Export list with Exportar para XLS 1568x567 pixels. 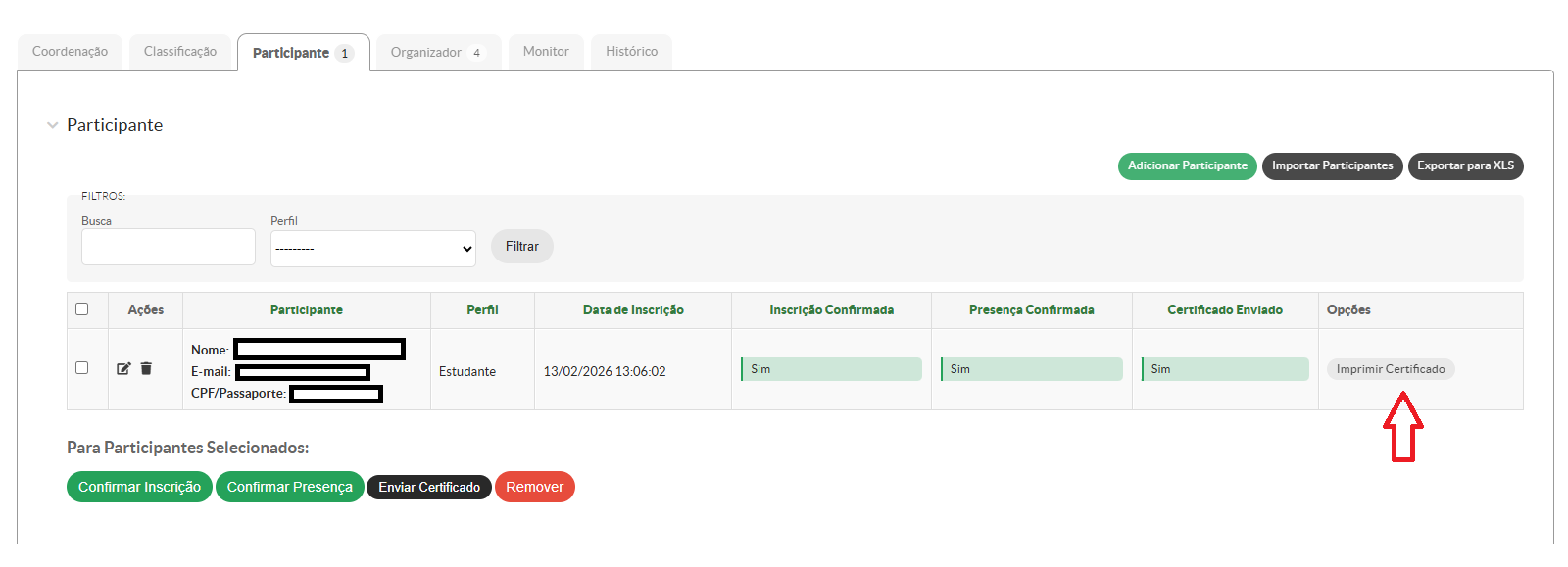tap(1465, 166)
